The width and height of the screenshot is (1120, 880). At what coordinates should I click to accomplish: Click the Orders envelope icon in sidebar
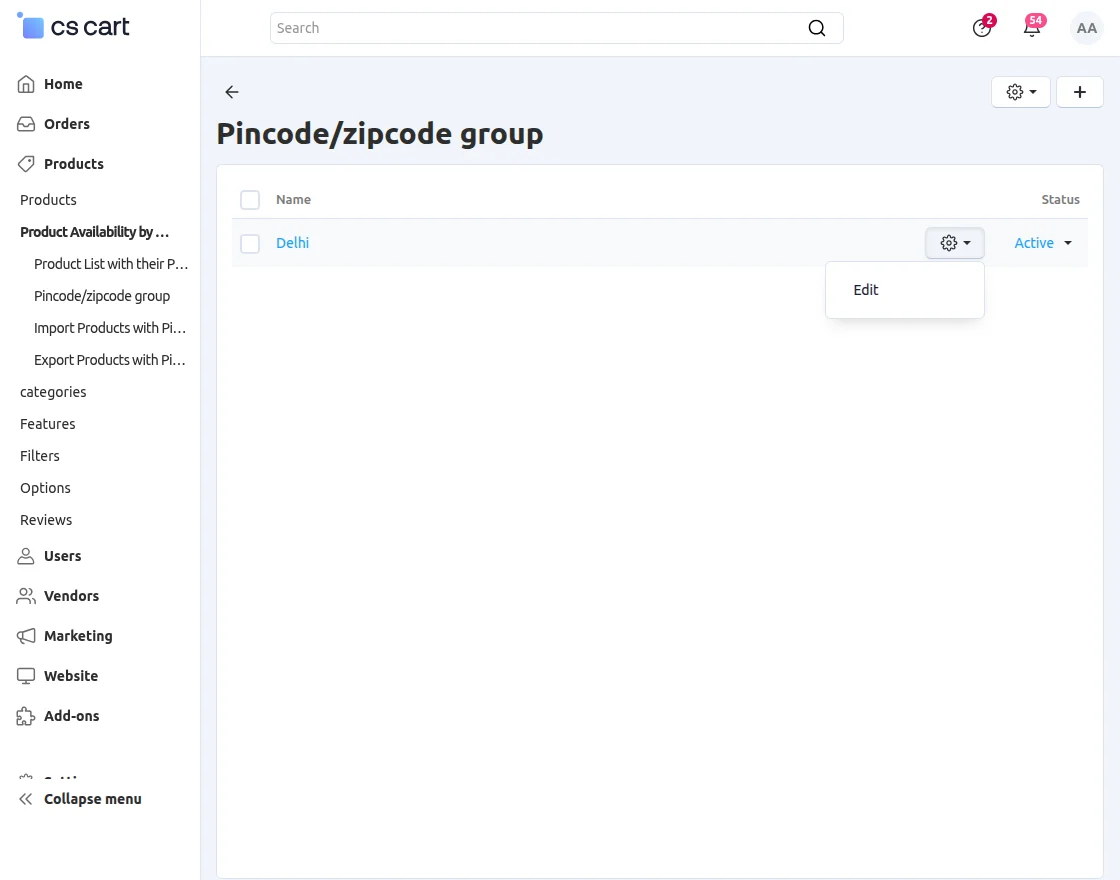click(25, 124)
